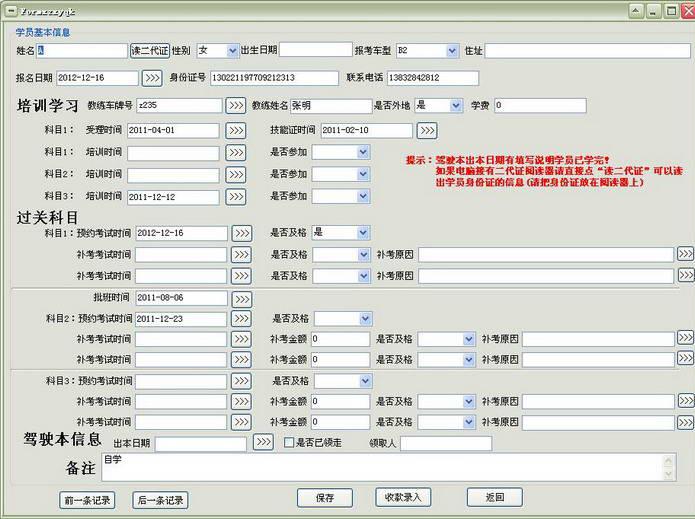Click the 教练车牌号 field containing z235

coord(180,105)
